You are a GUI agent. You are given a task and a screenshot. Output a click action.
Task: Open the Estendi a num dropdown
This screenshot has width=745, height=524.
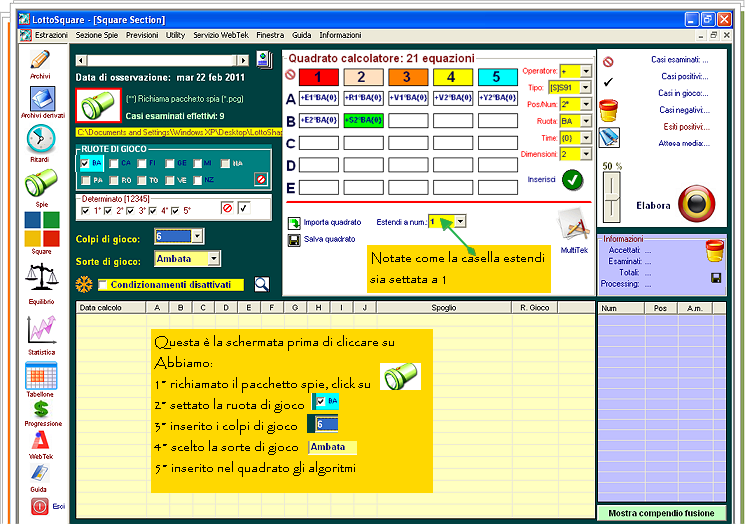coord(460,221)
